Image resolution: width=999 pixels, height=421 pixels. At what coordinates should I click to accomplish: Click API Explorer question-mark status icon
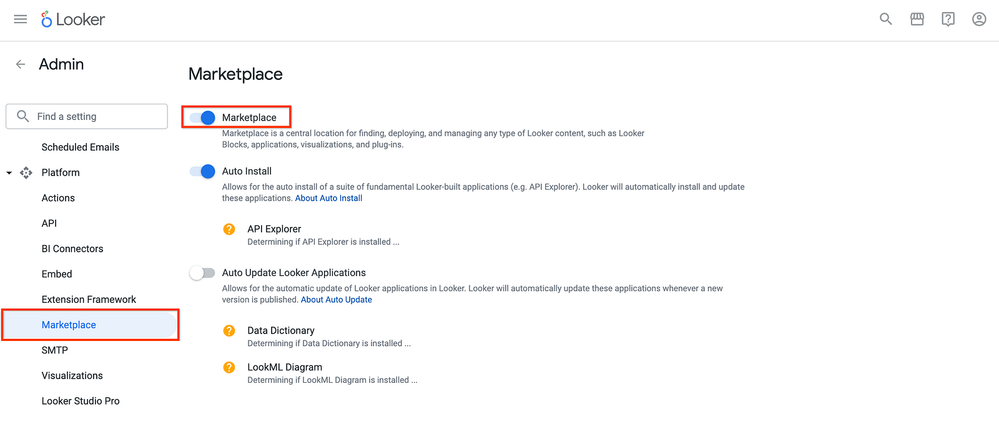pos(229,229)
